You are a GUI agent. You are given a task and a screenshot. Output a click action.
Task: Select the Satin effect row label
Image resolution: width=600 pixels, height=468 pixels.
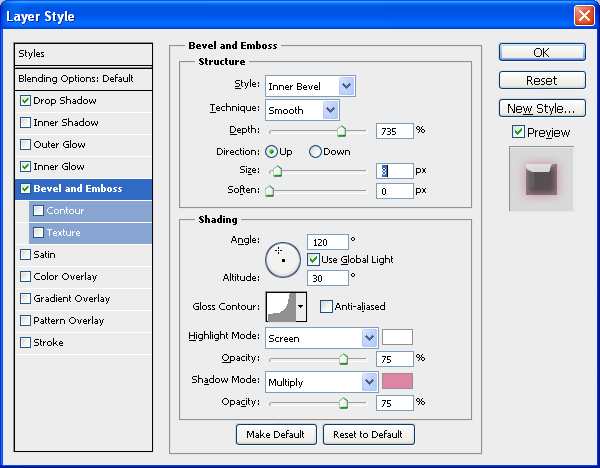[44, 254]
